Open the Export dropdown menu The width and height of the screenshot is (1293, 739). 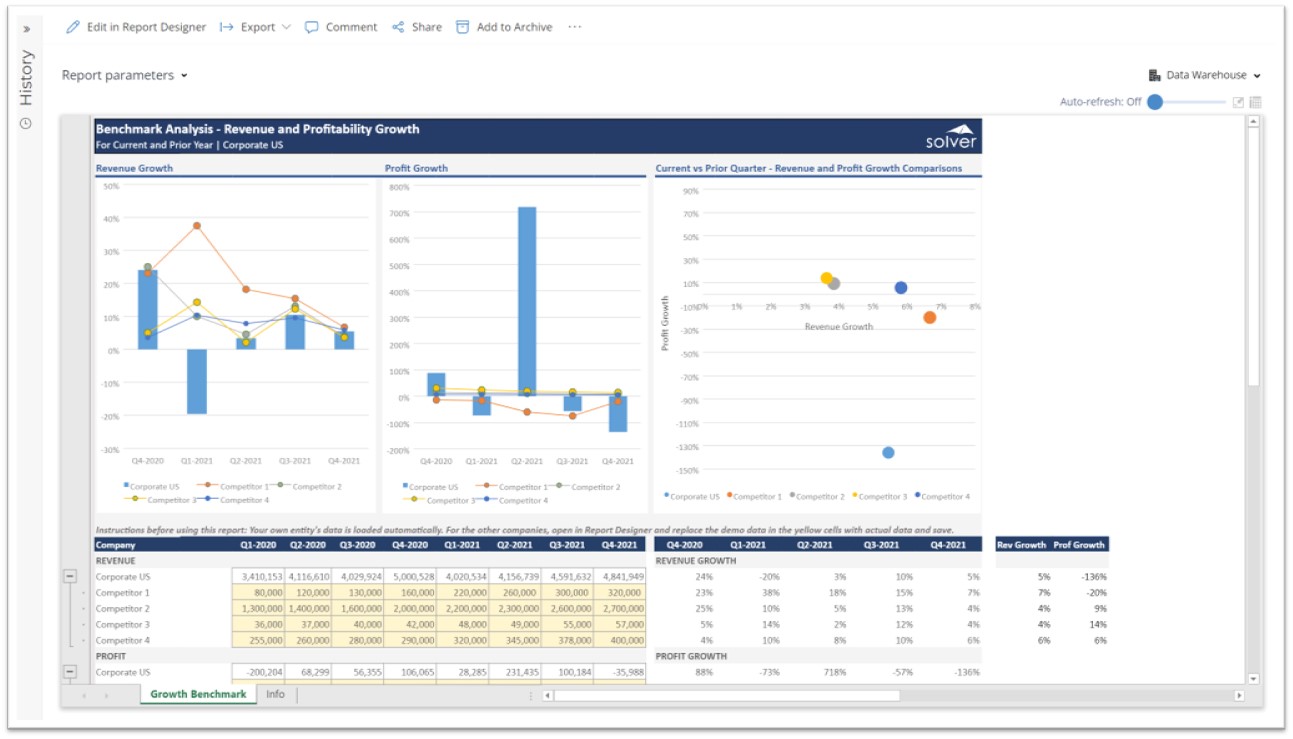[x=256, y=27]
